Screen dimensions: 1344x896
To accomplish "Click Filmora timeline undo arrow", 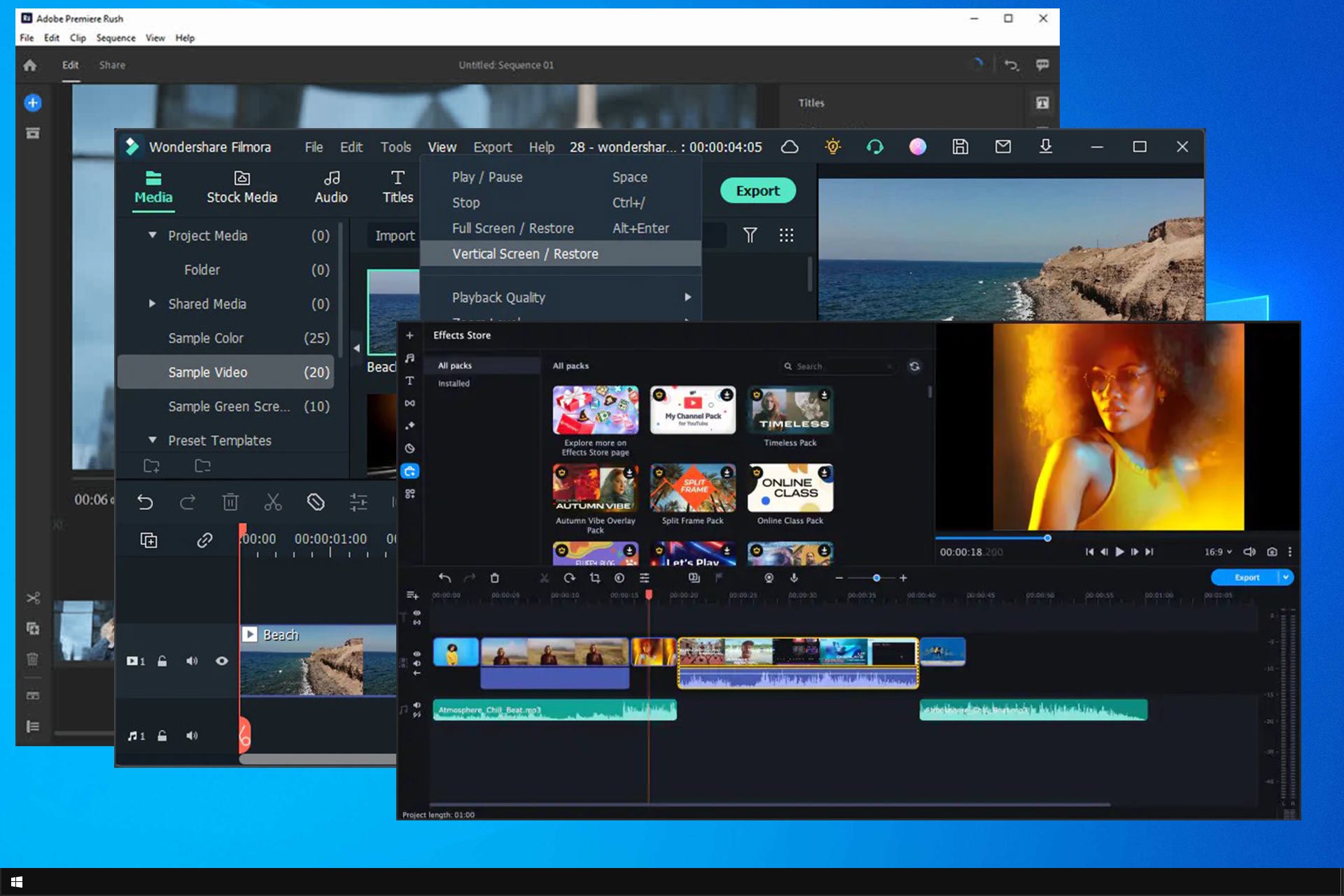I will tap(145, 502).
